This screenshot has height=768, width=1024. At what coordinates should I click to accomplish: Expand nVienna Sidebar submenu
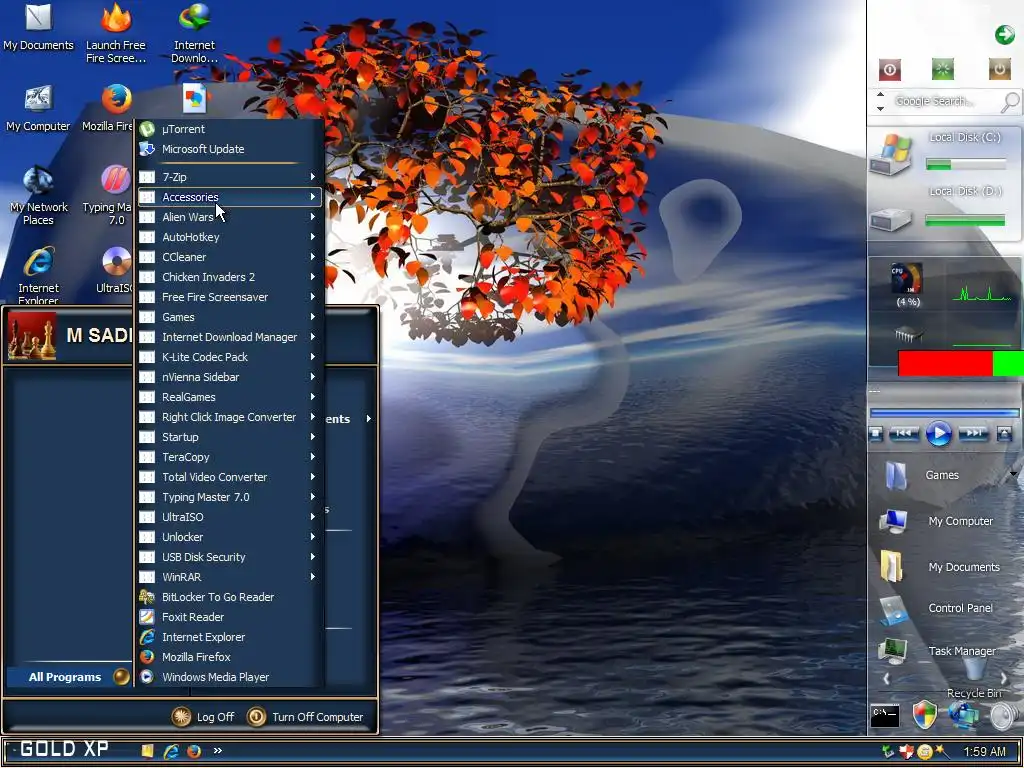[x=229, y=377]
